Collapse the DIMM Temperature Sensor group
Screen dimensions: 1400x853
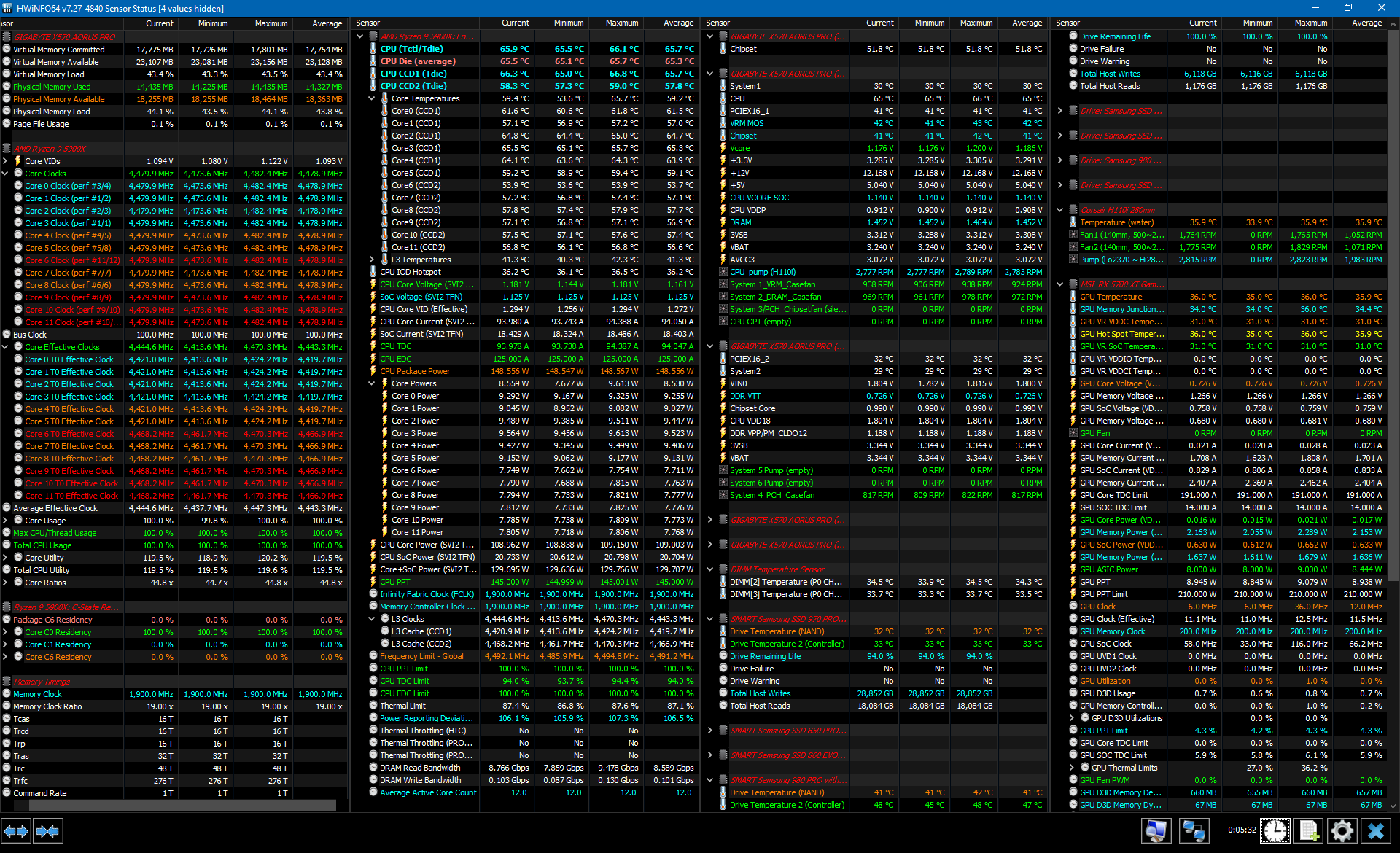click(x=710, y=569)
